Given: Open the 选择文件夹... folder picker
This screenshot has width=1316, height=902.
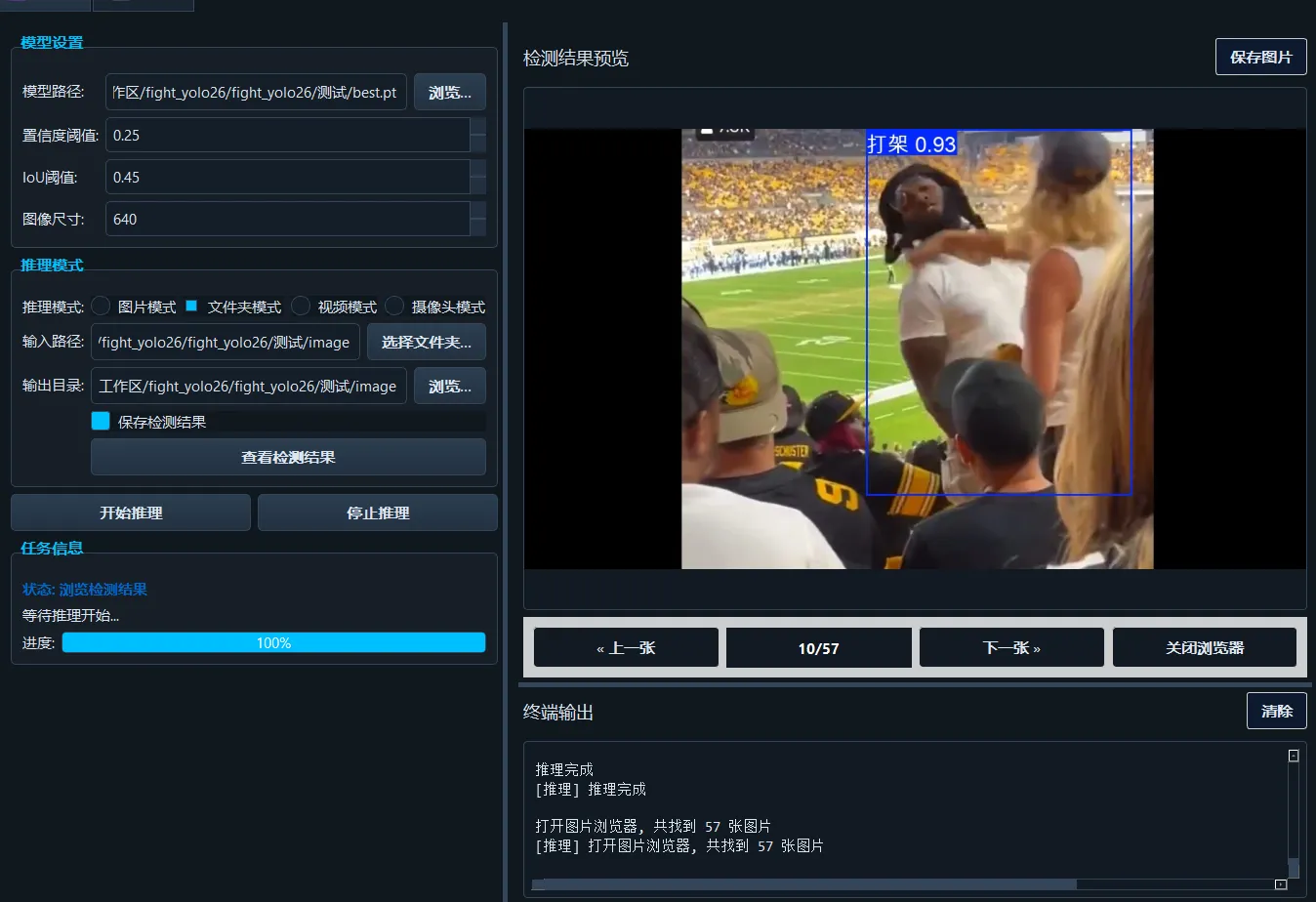Looking at the screenshot, I should (x=427, y=343).
